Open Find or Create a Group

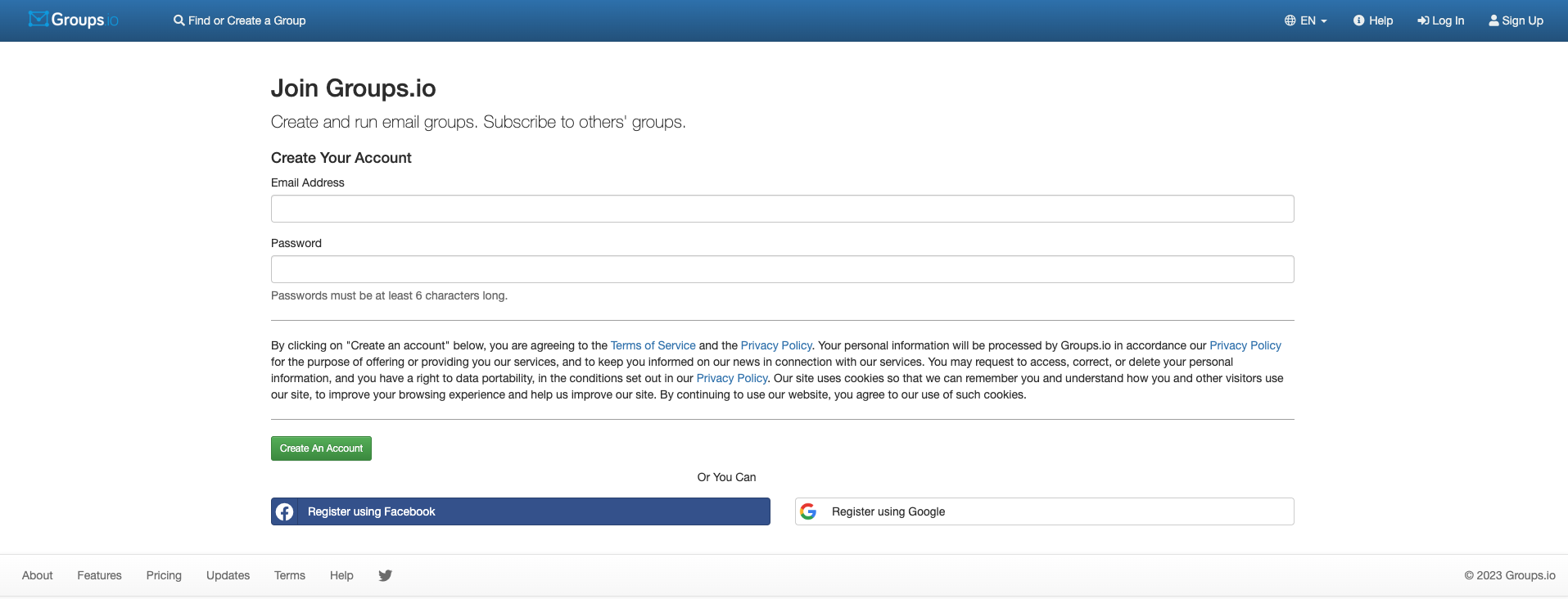[239, 20]
